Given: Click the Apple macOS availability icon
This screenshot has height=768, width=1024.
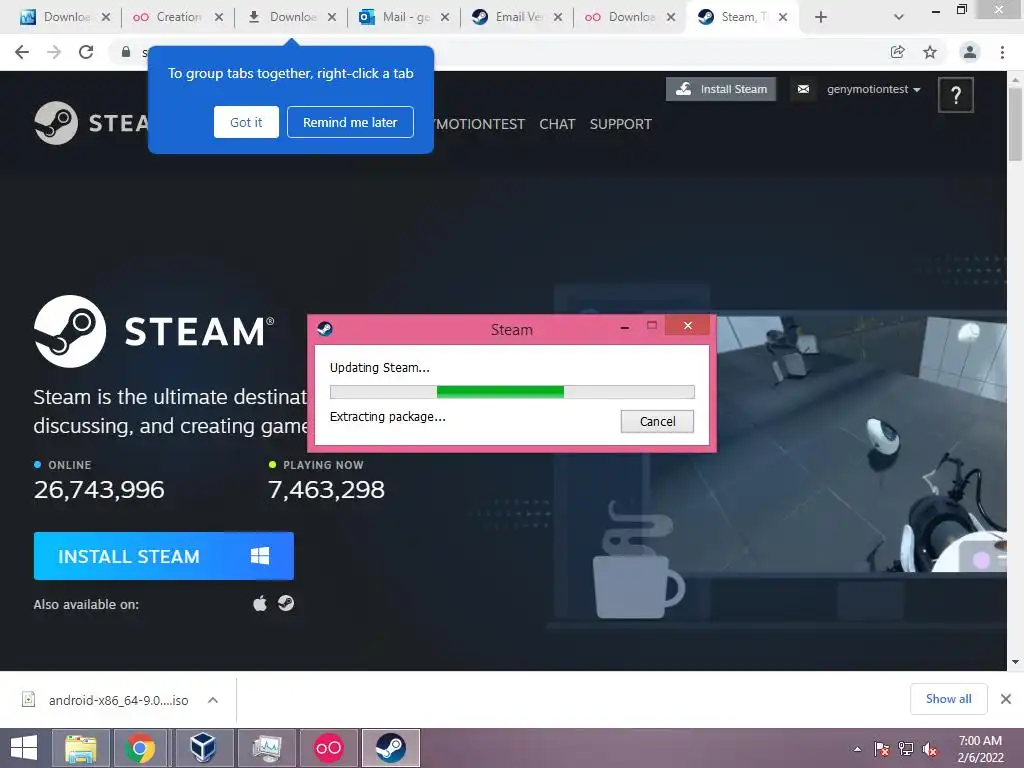Looking at the screenshot, I should pos(260,603).
